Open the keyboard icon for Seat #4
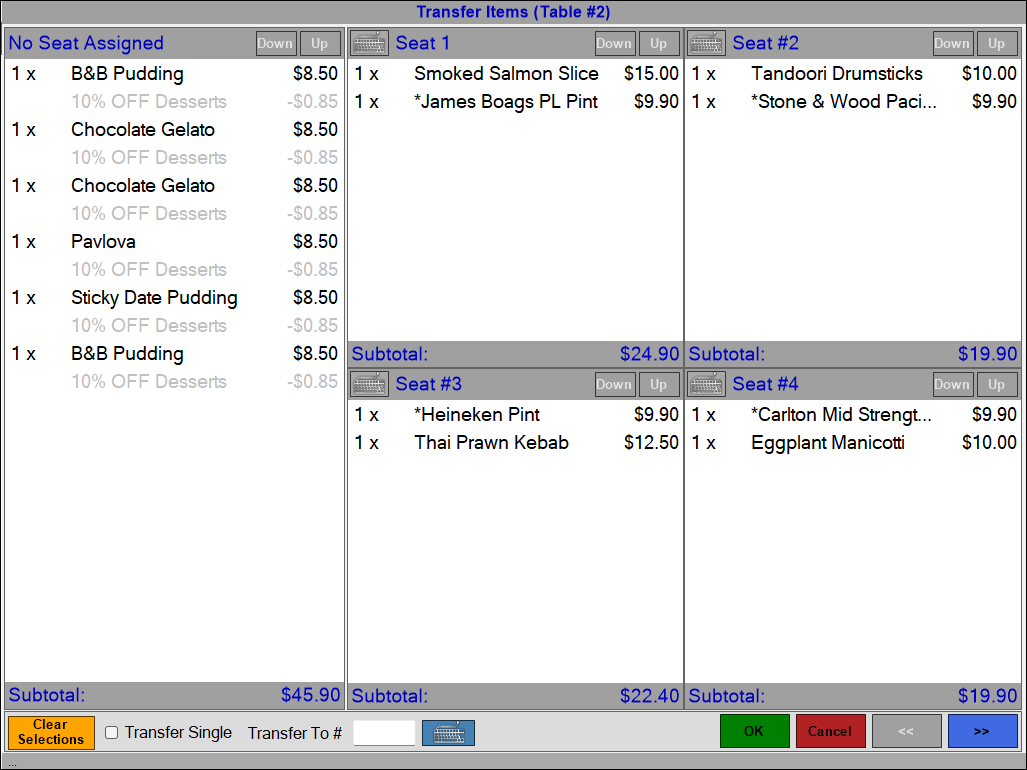Screen dimensions: 1027x770 click(706, 384)
